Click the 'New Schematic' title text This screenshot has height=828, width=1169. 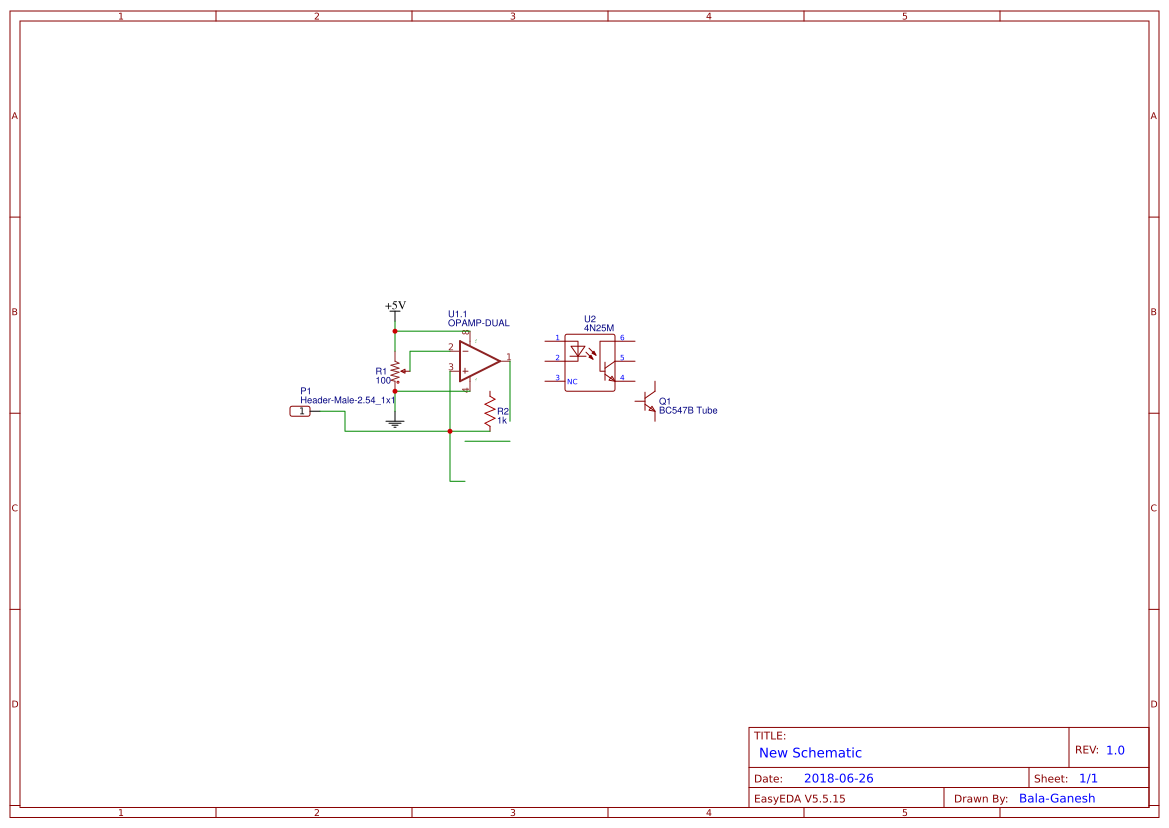click(x=810, y=753)
